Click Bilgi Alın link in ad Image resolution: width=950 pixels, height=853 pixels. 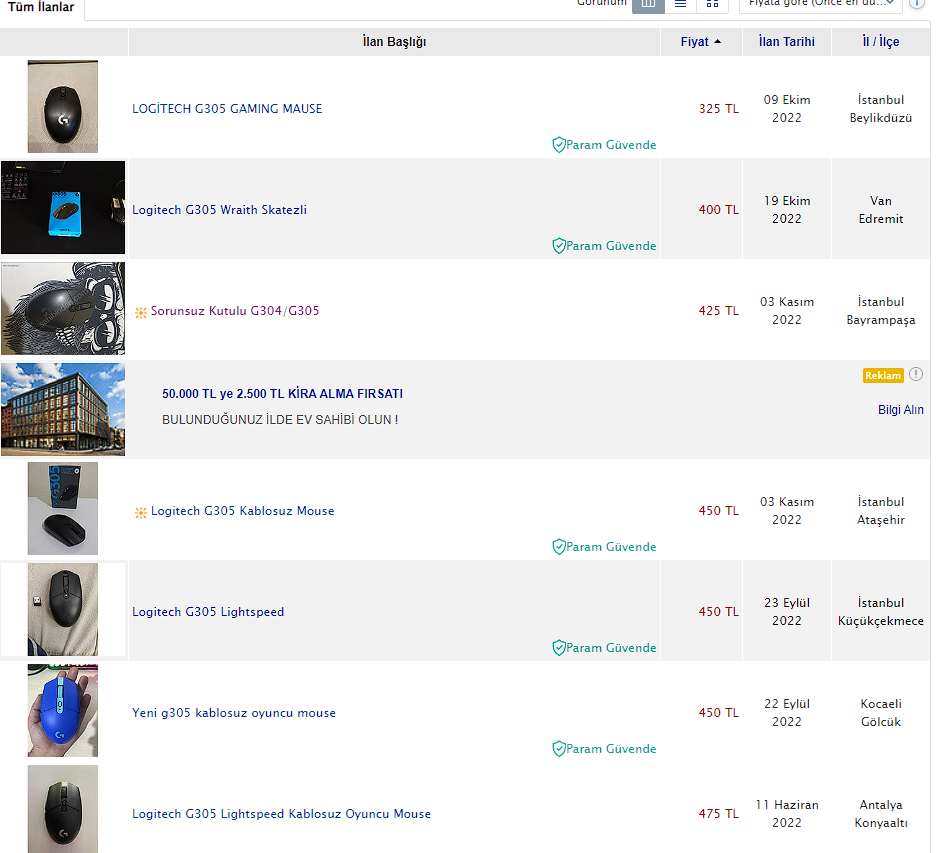(x=900, y=410)
